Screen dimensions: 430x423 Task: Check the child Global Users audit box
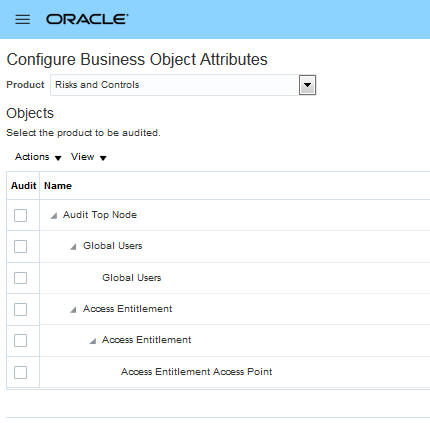pyautogui.click(x=21, y=278)
